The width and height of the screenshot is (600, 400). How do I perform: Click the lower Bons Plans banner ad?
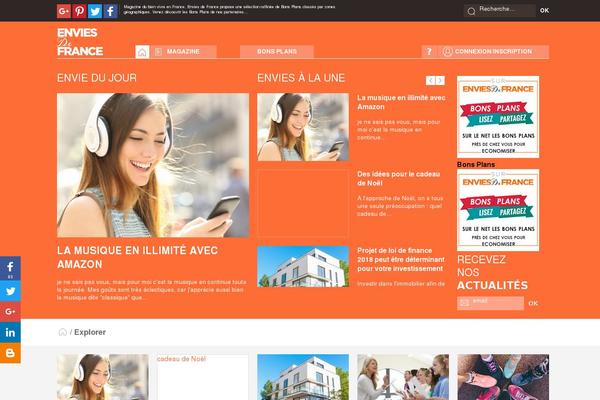(498, 210)
